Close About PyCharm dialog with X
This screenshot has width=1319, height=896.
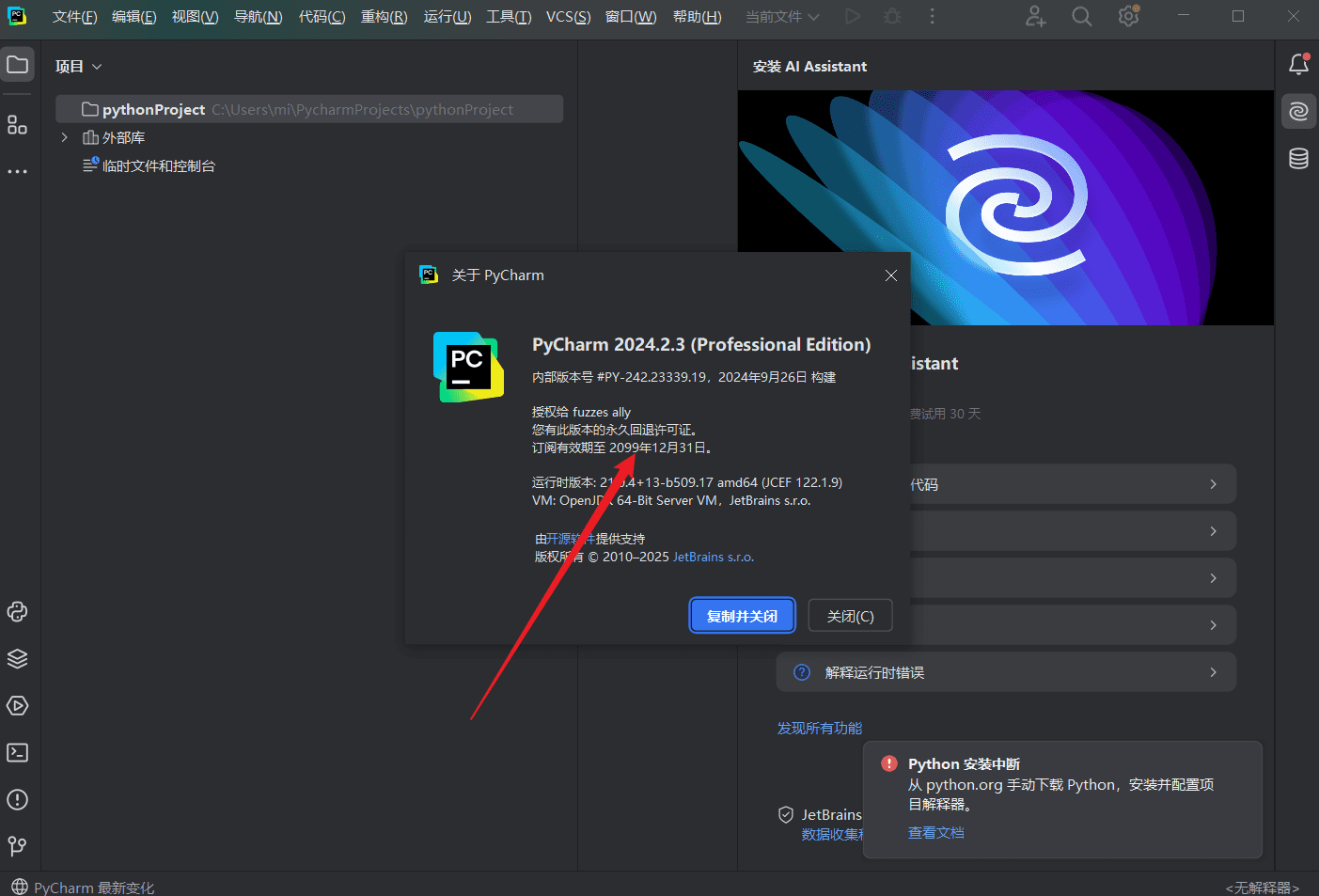tap(891, 275)
